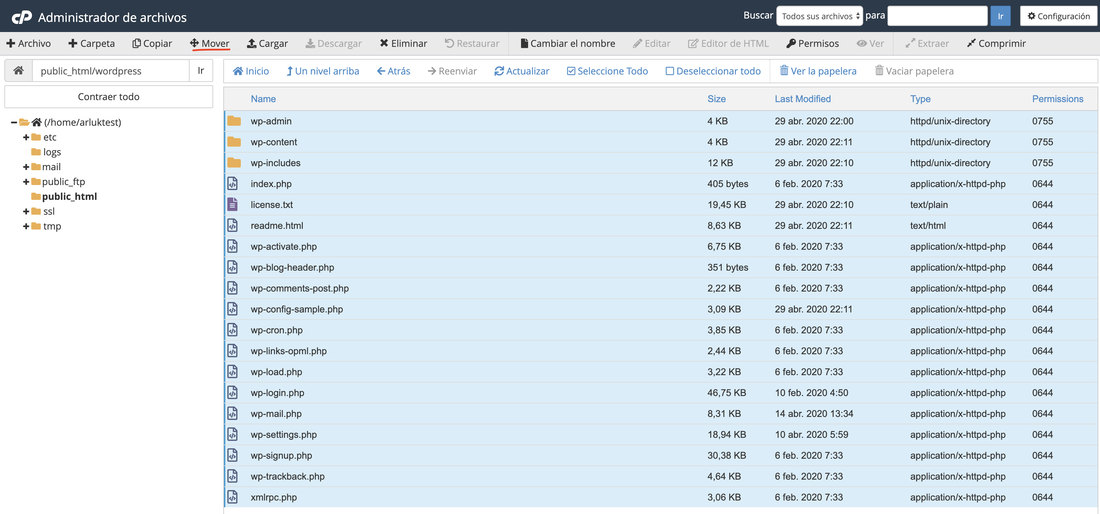Viewport: 1100px width, 514px height.
Task: Click Vaciar papelera
Action: (x=914, y=71)
